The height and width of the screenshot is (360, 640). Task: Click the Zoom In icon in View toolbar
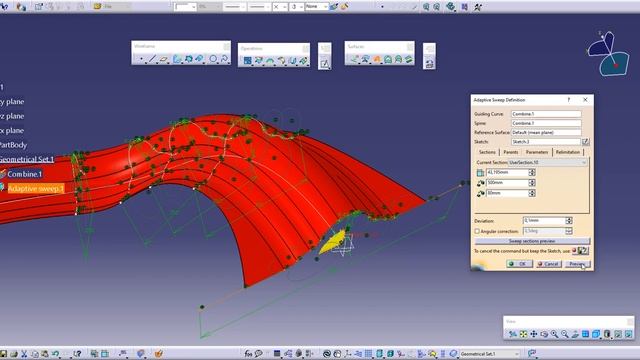pos(554,334)
